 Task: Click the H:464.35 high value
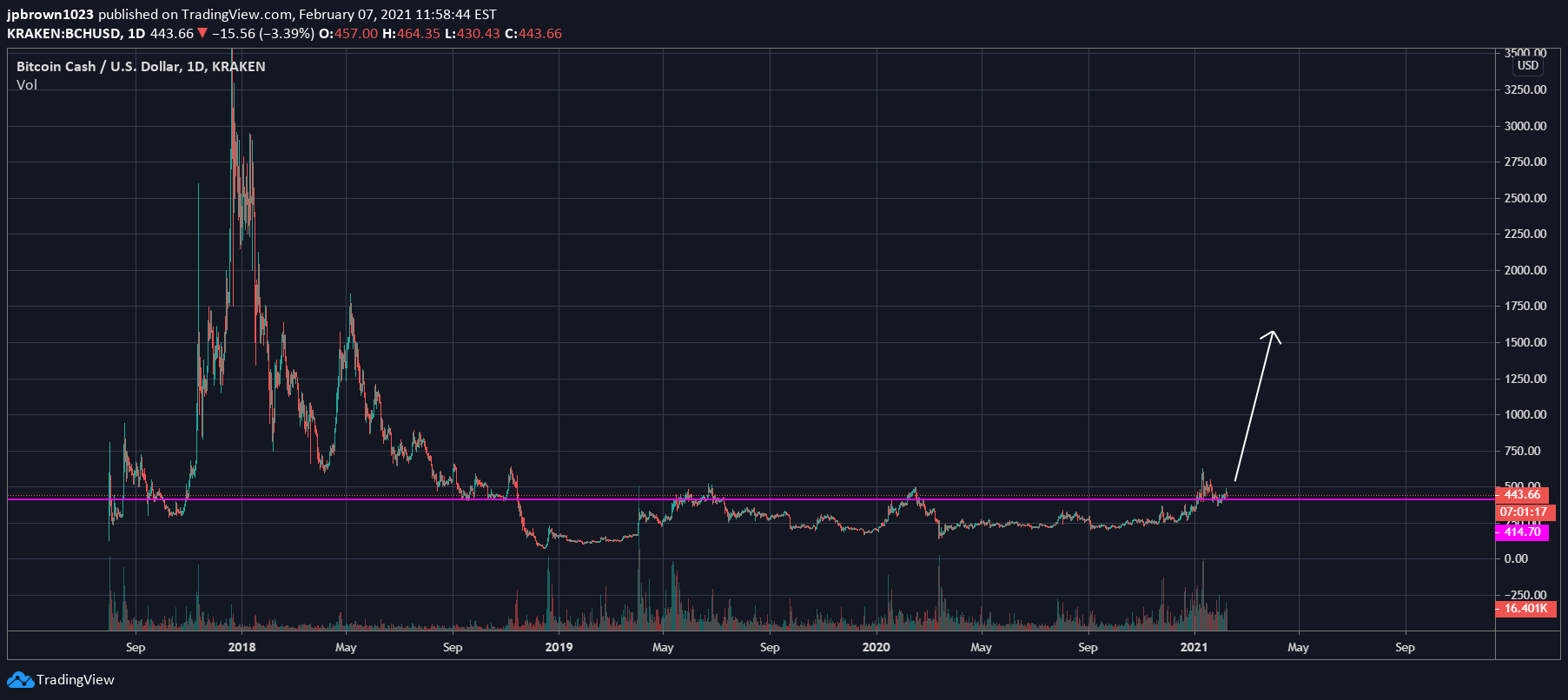click(412, 34)
